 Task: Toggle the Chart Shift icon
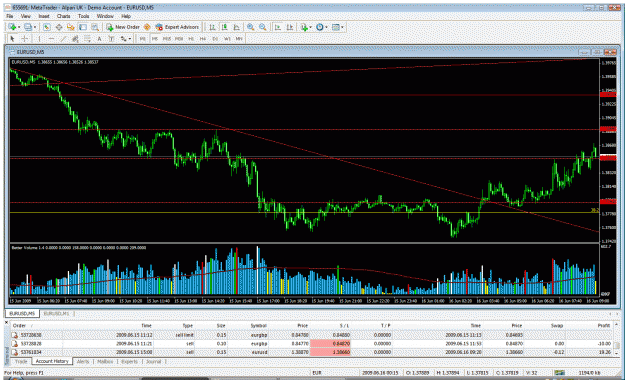coord(290,27)
